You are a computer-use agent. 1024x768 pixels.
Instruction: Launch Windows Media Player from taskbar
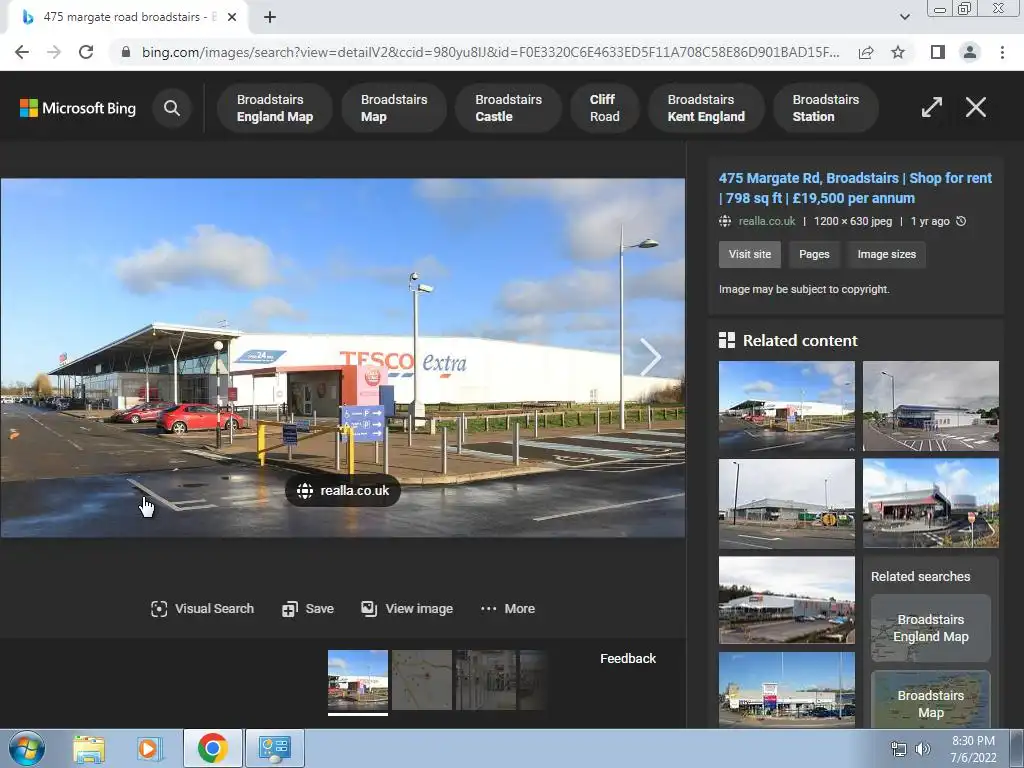point(148,748)
